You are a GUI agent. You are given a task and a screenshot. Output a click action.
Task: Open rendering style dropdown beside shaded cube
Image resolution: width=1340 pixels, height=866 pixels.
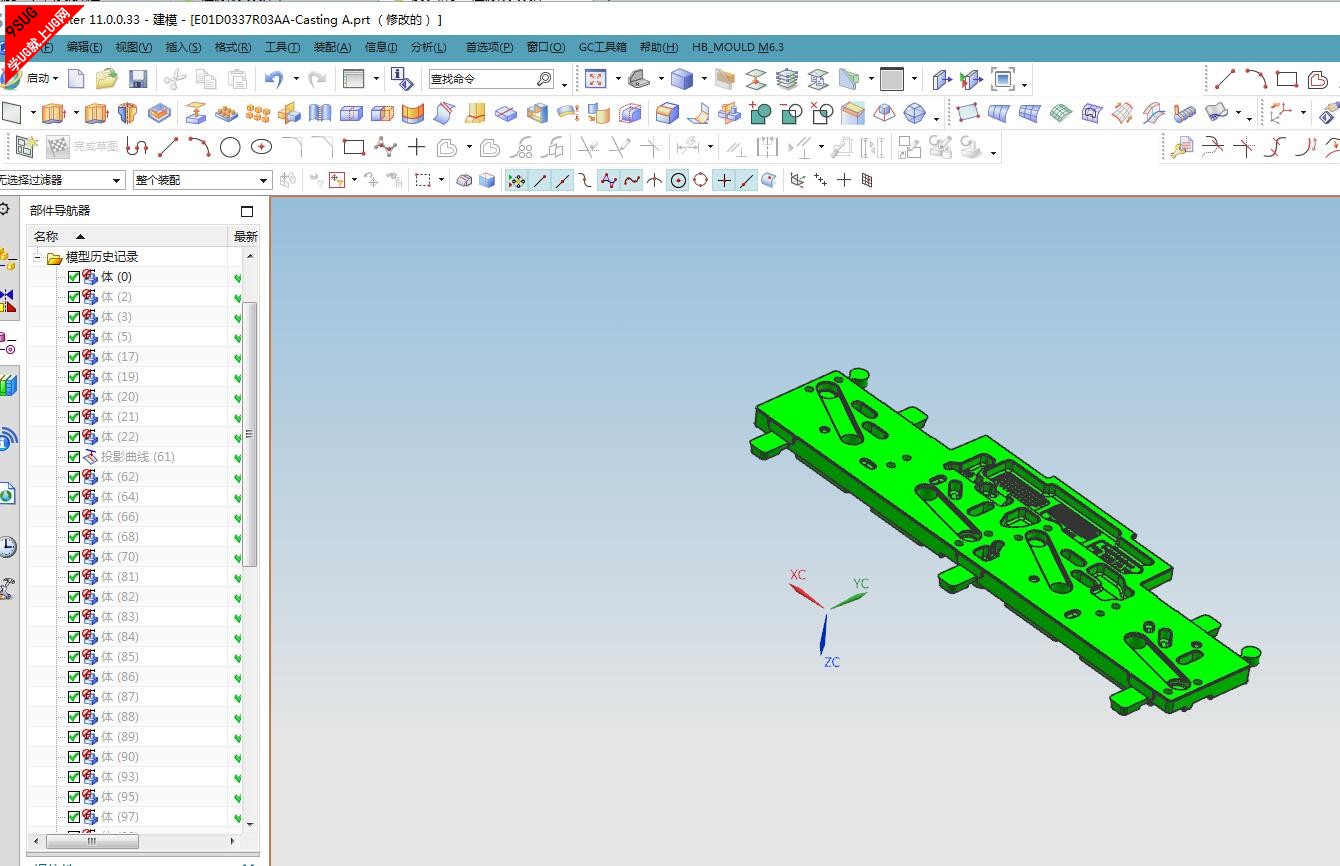(x=705, y=79)
